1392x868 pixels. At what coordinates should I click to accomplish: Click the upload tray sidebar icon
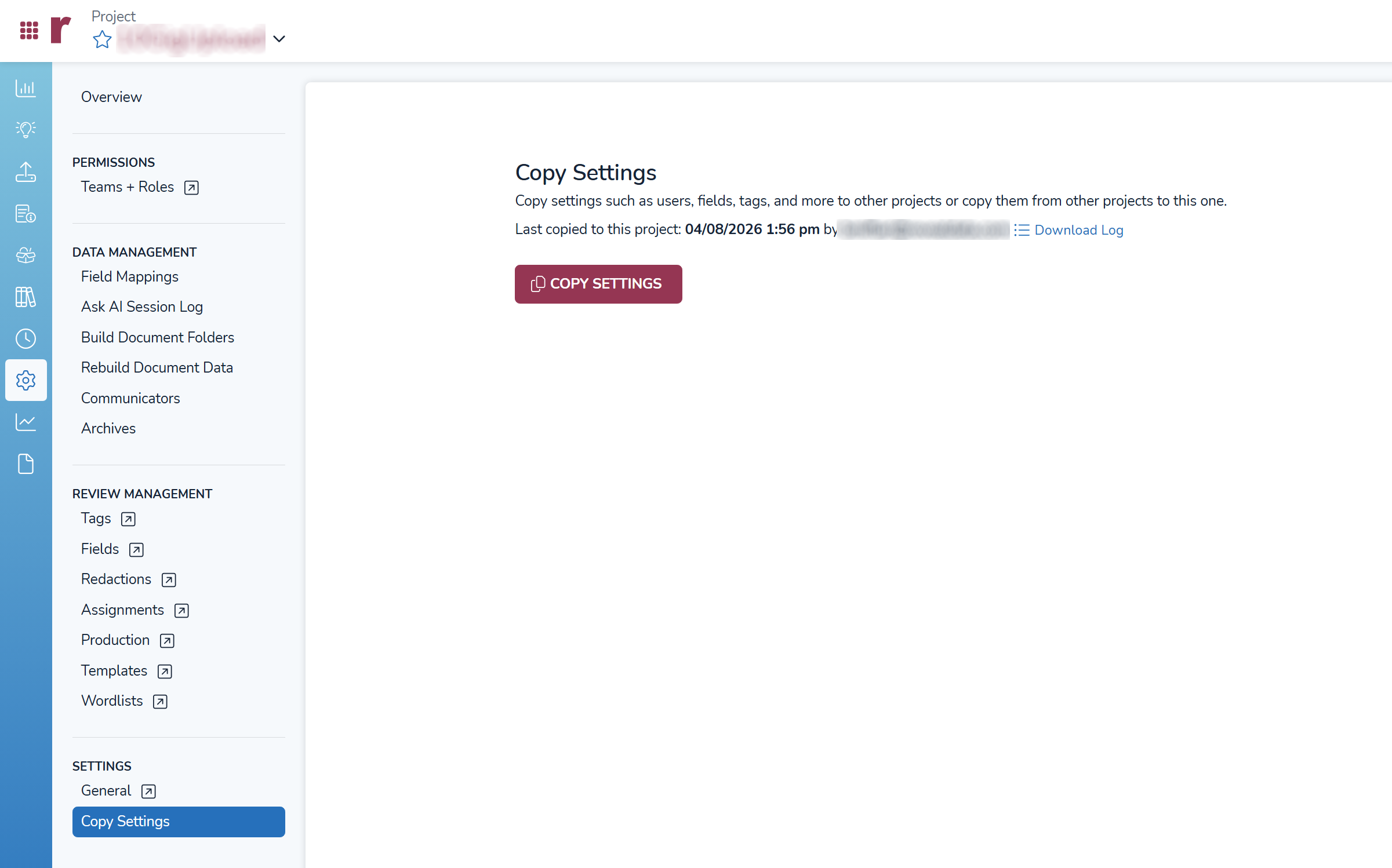(26, 172)
